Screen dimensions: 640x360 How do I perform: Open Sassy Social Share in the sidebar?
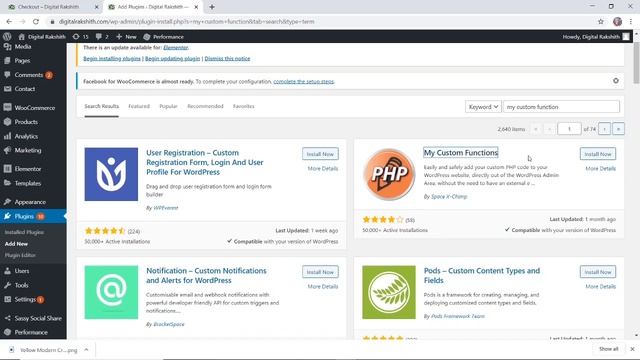coord(38,318)
